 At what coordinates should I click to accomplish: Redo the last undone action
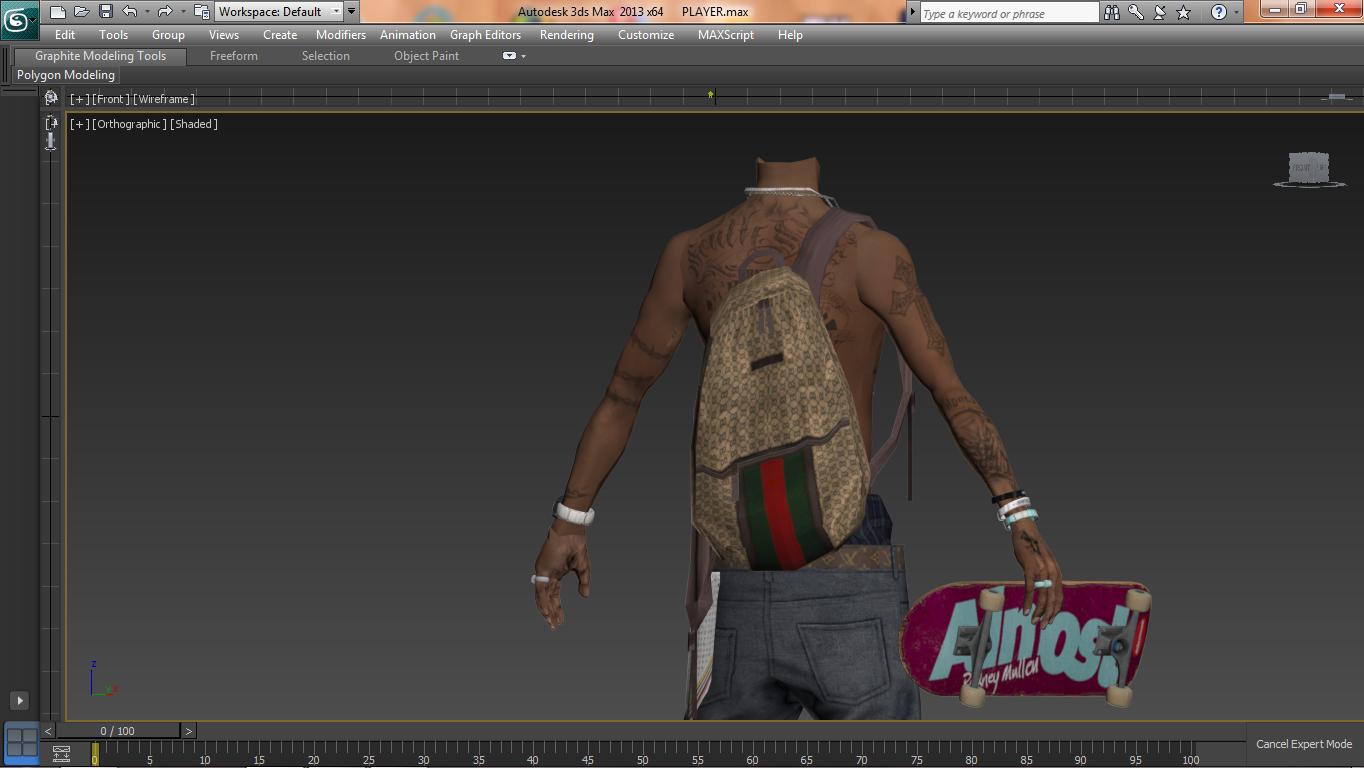(165, 12)
